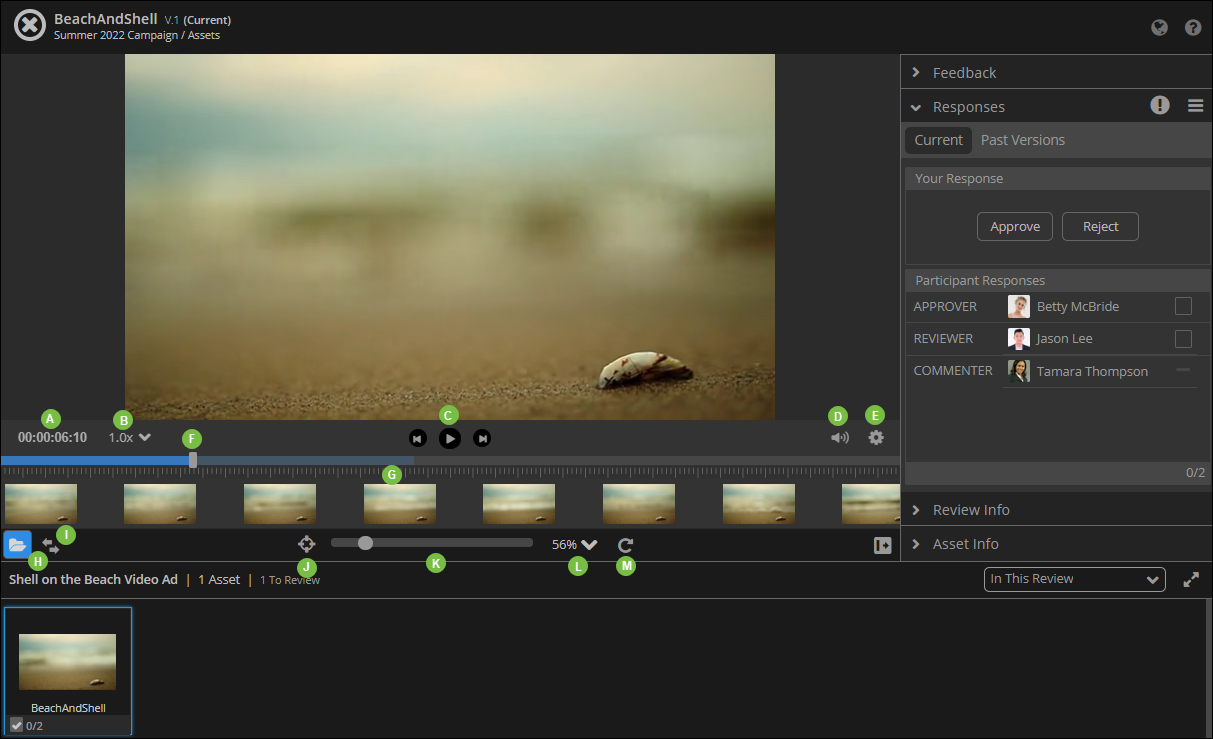This screenshot has height=739, width=1213.
Task: Click the Reject button
Action: pyautogui.click(x=1100, y=227)
